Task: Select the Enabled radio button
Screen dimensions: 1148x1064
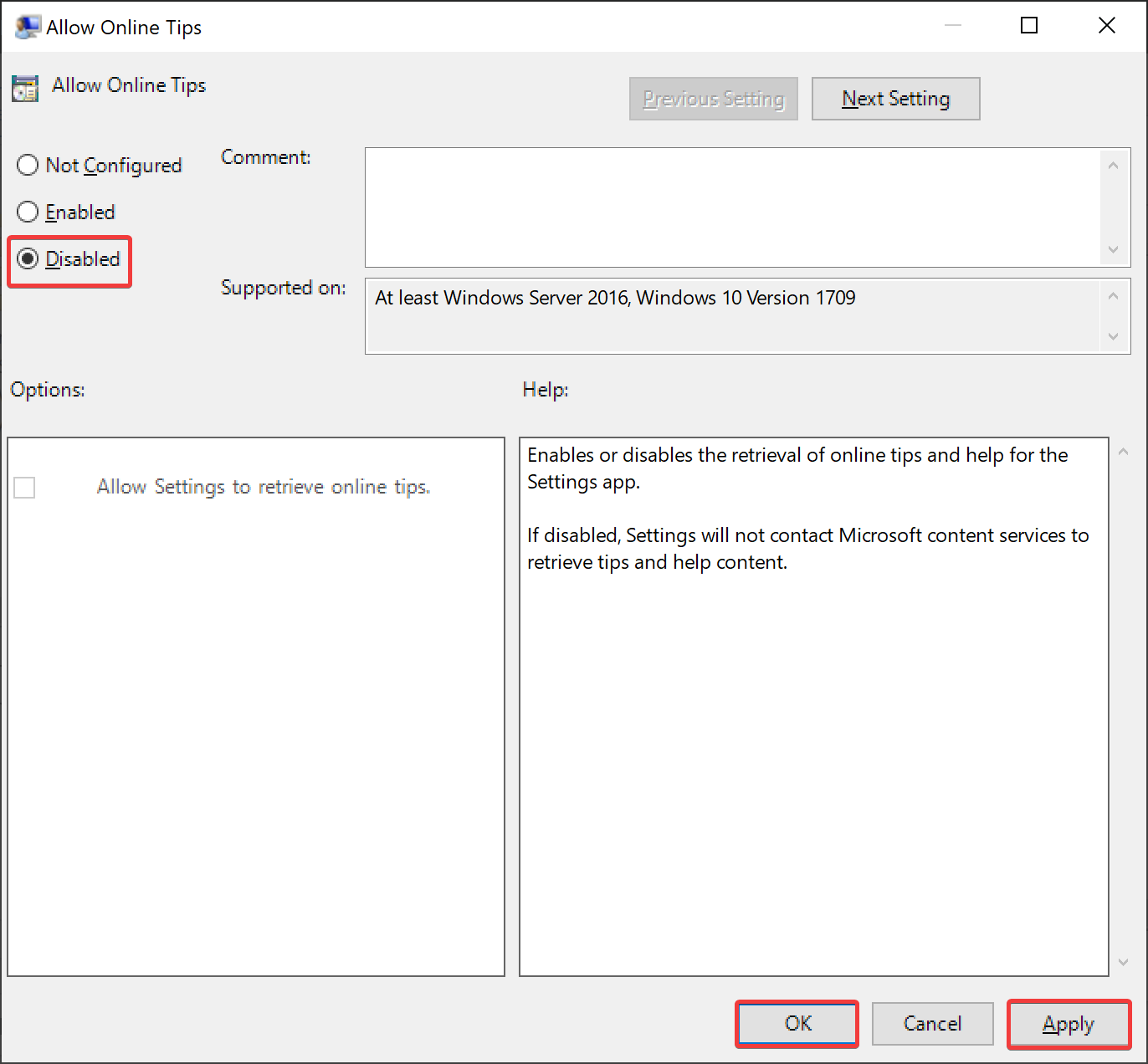Action: (x=28, y=212)
